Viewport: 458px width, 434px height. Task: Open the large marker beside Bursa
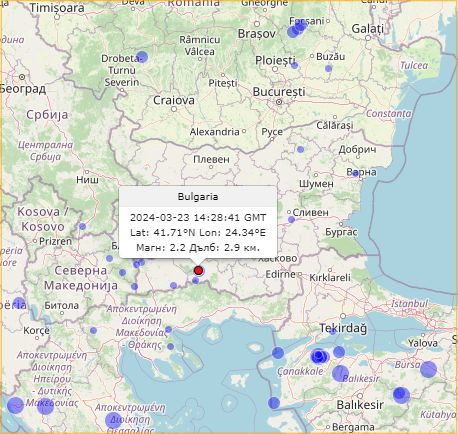428,369
